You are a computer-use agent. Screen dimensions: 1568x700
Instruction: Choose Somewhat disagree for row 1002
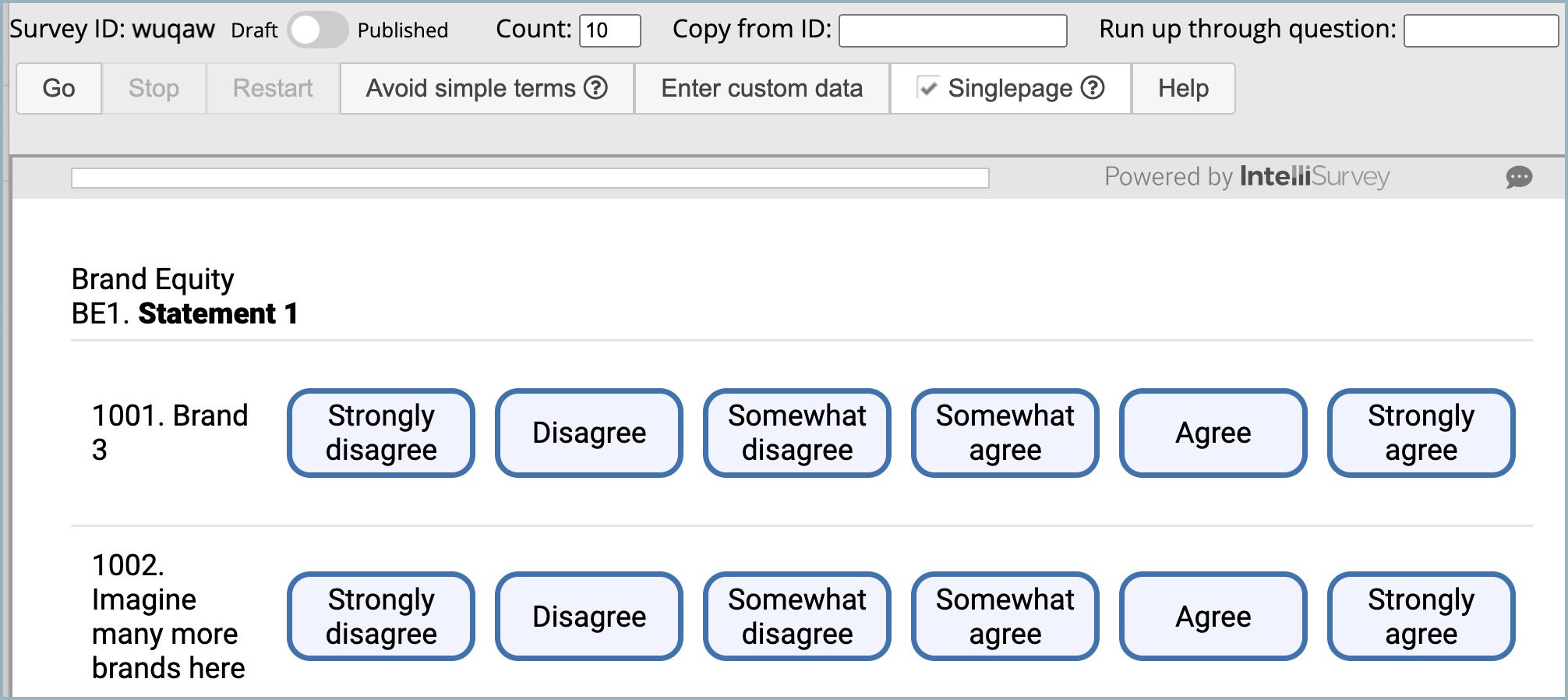[x=797, y=617]
